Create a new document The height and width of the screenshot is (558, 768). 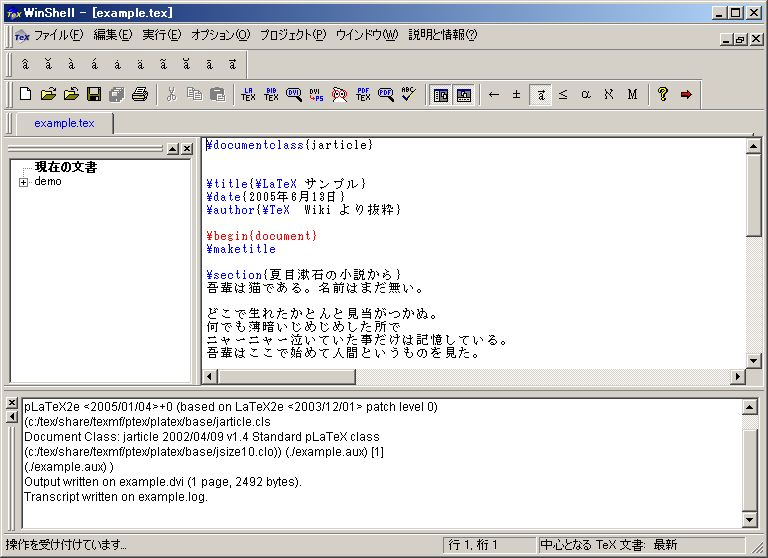click(x=25, y=94)
